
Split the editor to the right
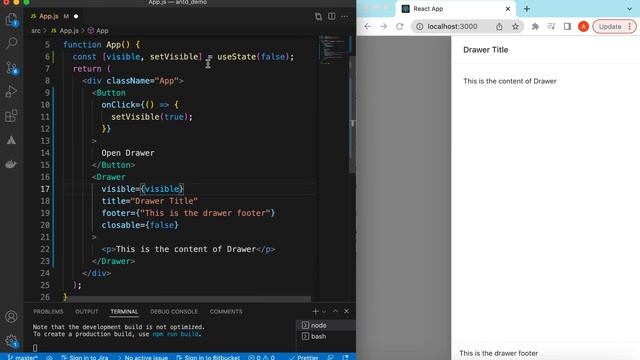click(x=332, y=16)
